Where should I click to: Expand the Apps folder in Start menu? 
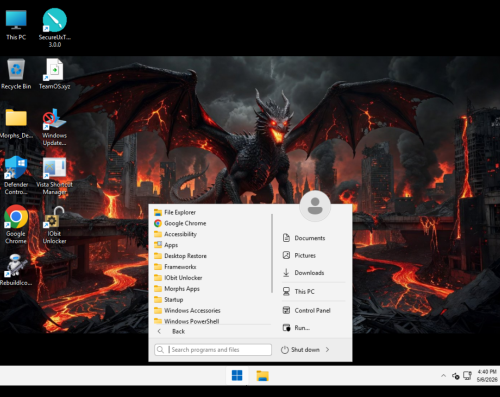(x=212, y=245)
